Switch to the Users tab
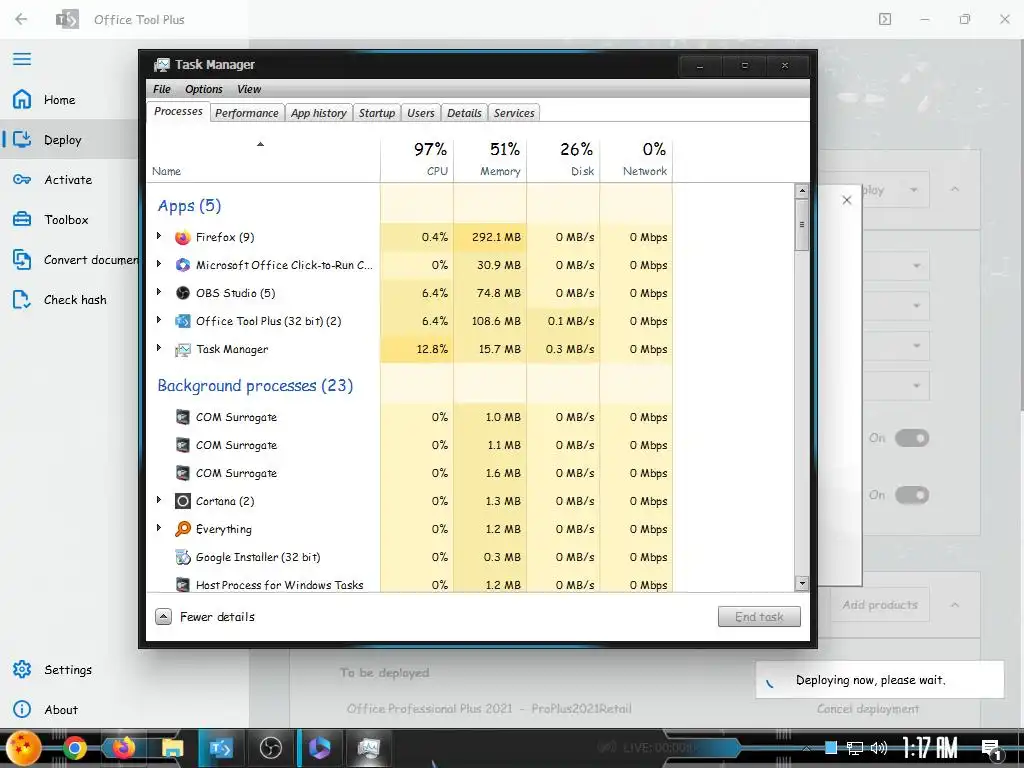This screenshot has width=1024, height=768. point(421,113)
